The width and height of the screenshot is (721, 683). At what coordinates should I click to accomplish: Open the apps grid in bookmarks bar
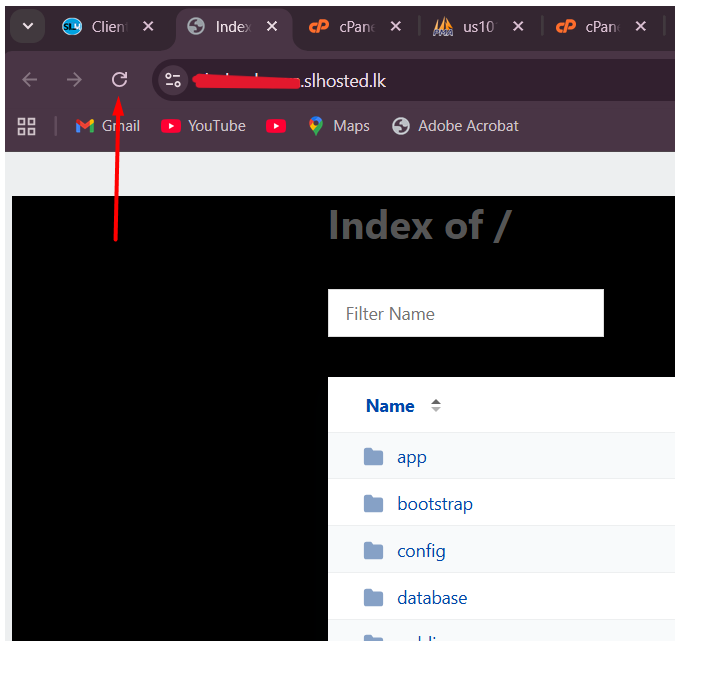[x=27, y=126]
